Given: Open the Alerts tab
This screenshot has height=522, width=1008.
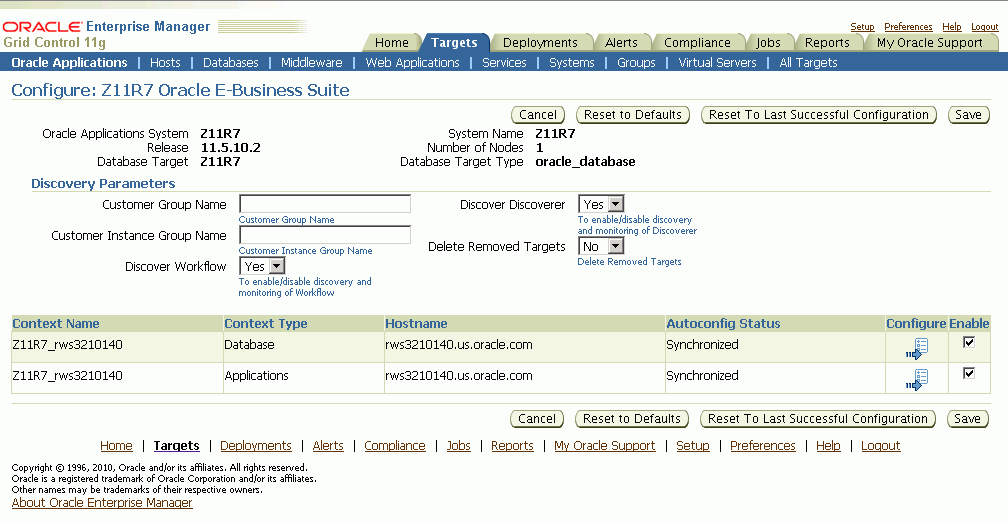Looking at the screenshot, I should [621, 42].
